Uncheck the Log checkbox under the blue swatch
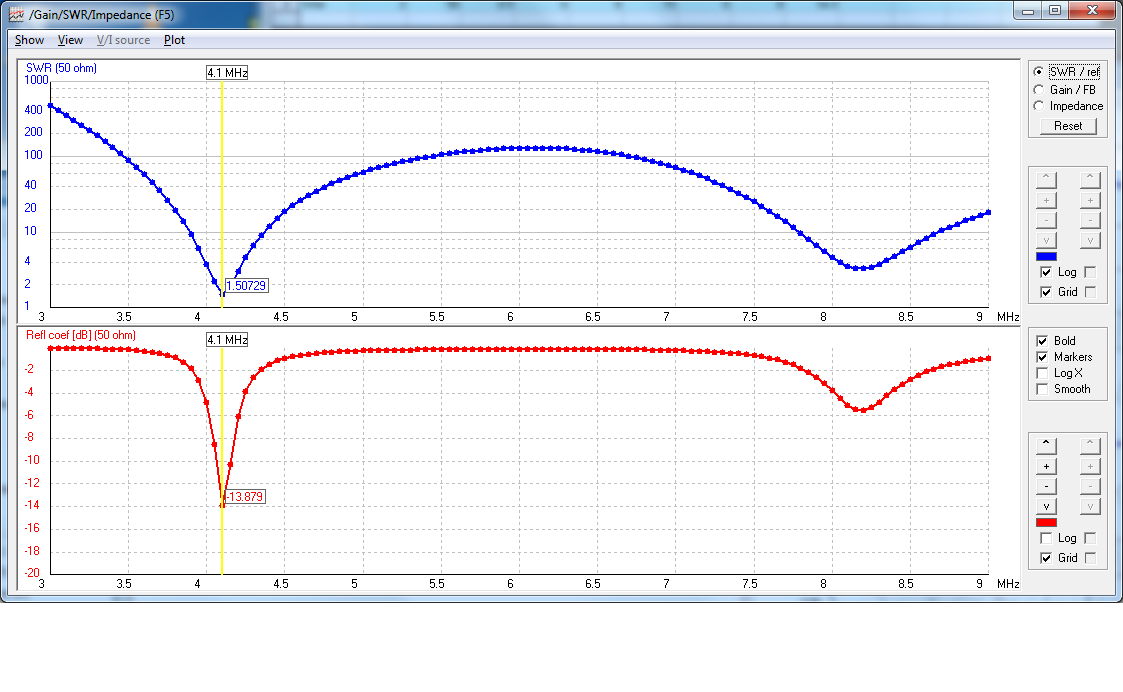Image resolution: width=1123 pixels, height=692 pixels. click(x=1046, y=272)
